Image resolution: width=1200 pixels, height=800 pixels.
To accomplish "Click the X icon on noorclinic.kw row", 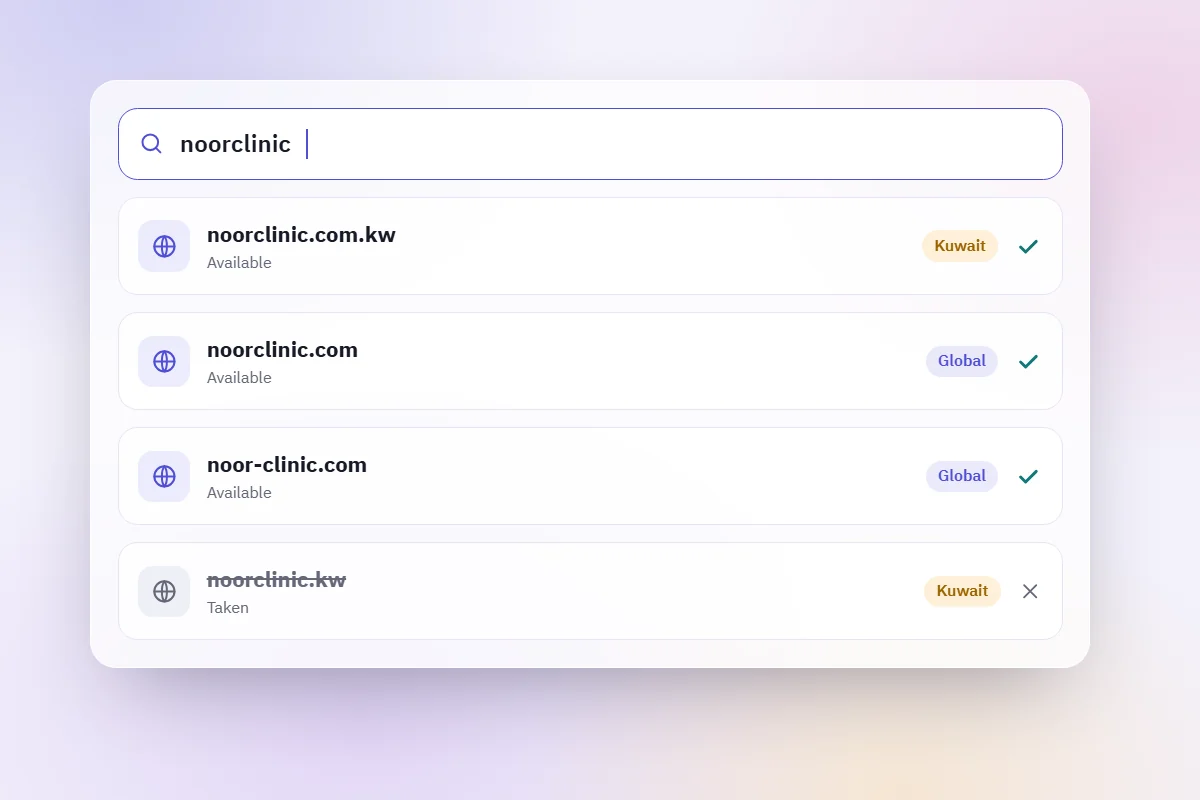I will coord(1030,591).
